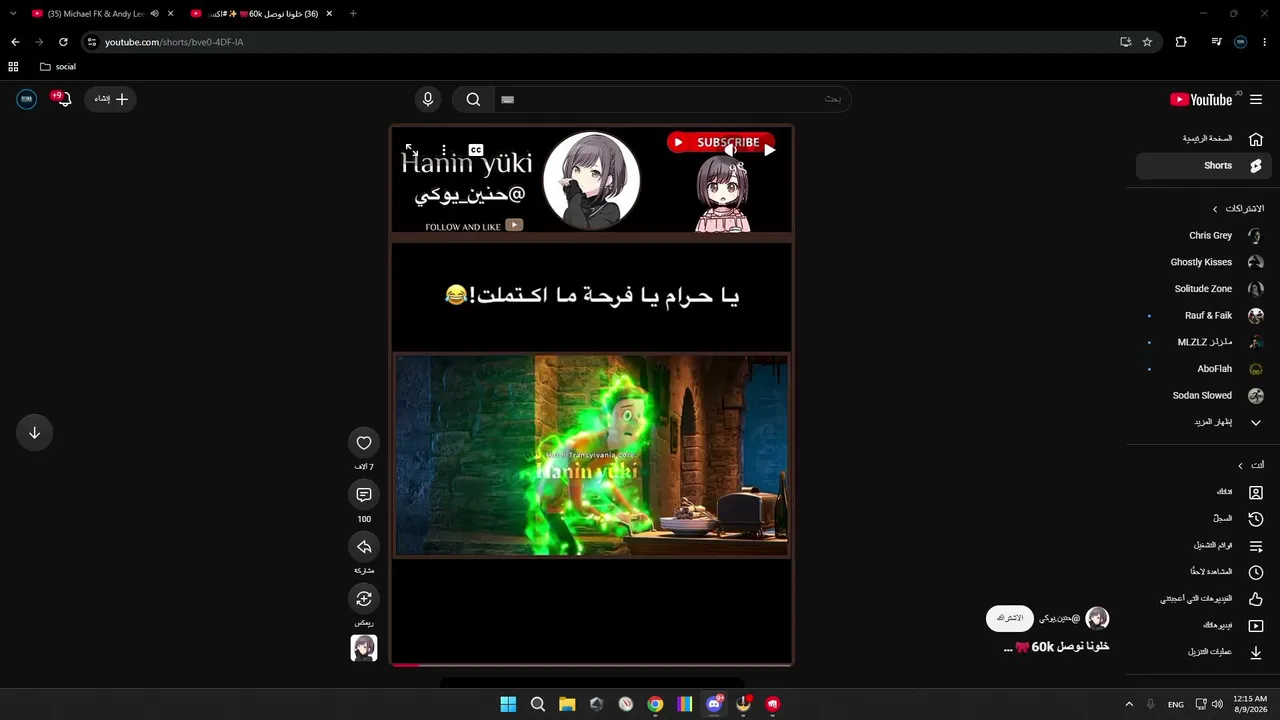Image resolution: width=1280 pixels, height=720 pixels.
Task: Open Rauf & Faik channel
Action: (1204, 316)
